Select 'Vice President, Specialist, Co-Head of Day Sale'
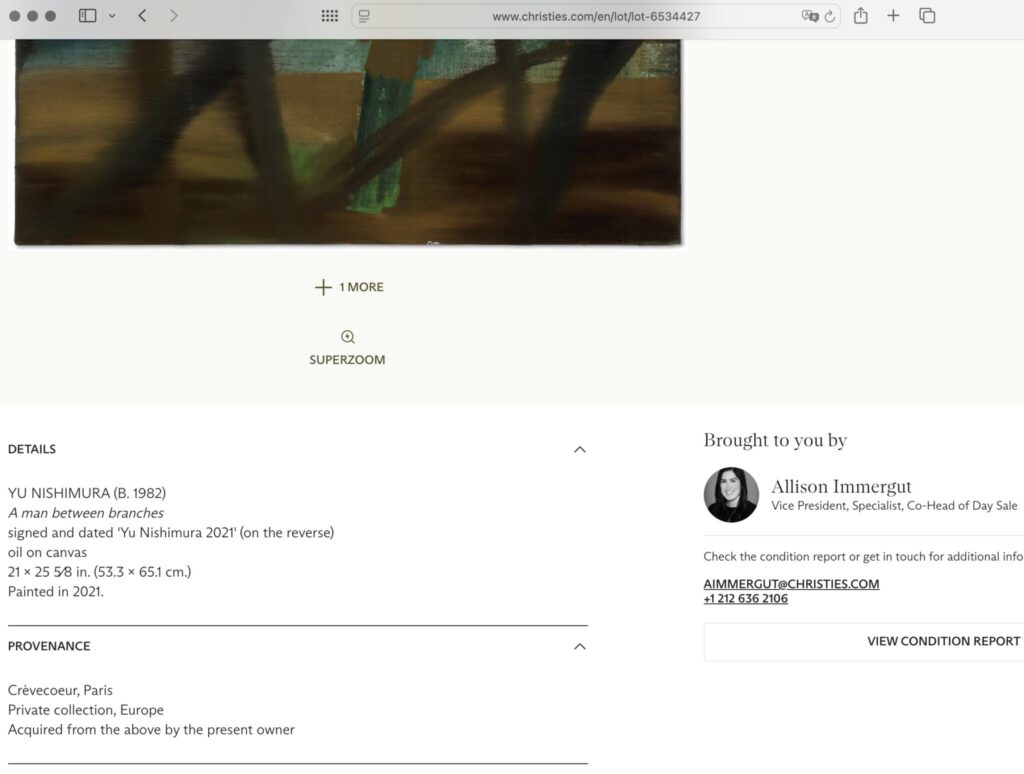 coord(894,506)
